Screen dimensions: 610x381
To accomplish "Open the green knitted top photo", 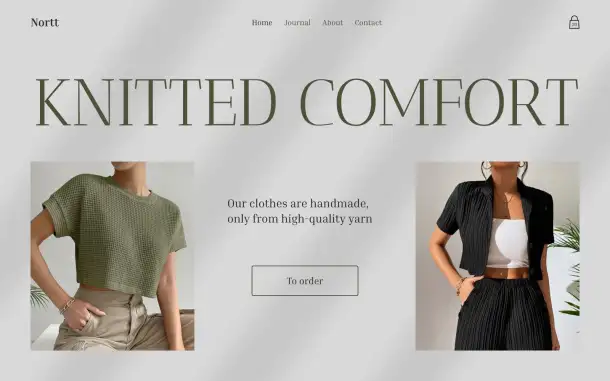I will 112,256.
